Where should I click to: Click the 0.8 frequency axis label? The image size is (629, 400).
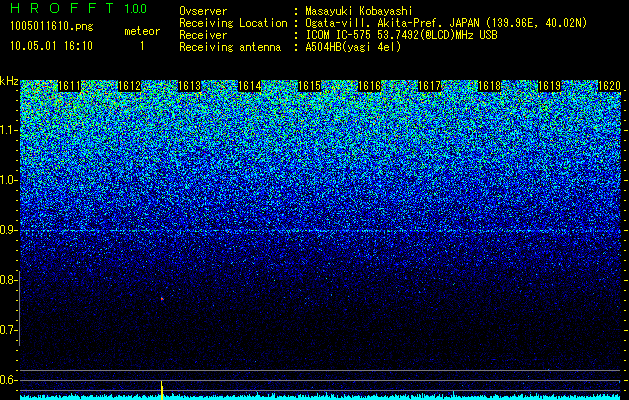[9, 280]
